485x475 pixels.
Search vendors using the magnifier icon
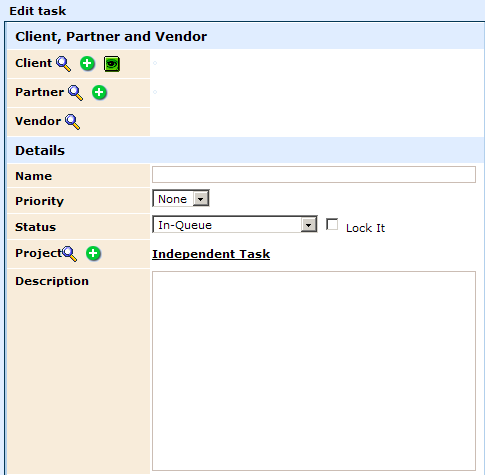[72, 122]
